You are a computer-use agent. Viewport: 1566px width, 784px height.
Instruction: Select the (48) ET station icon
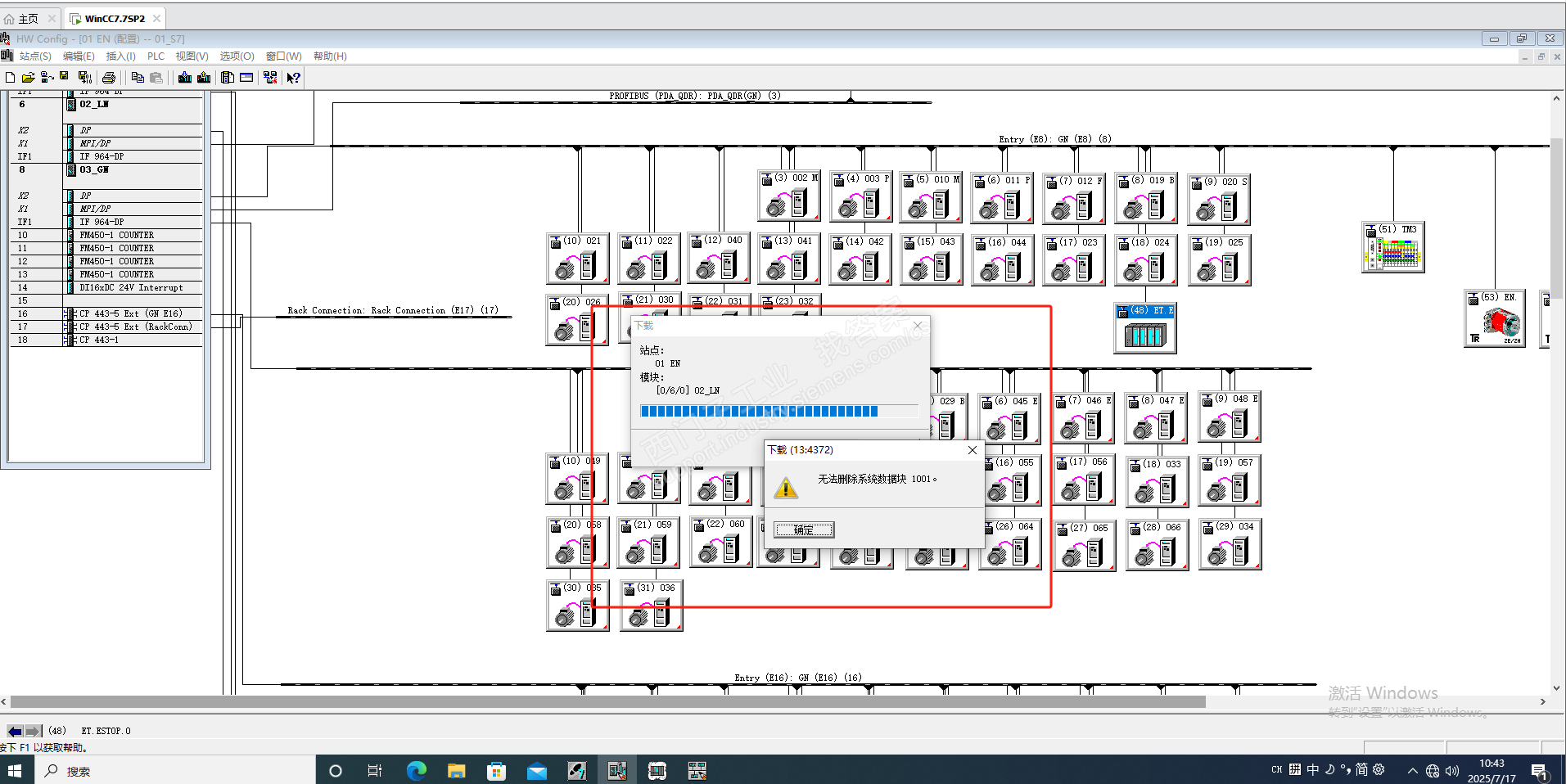click(1144, 328)
